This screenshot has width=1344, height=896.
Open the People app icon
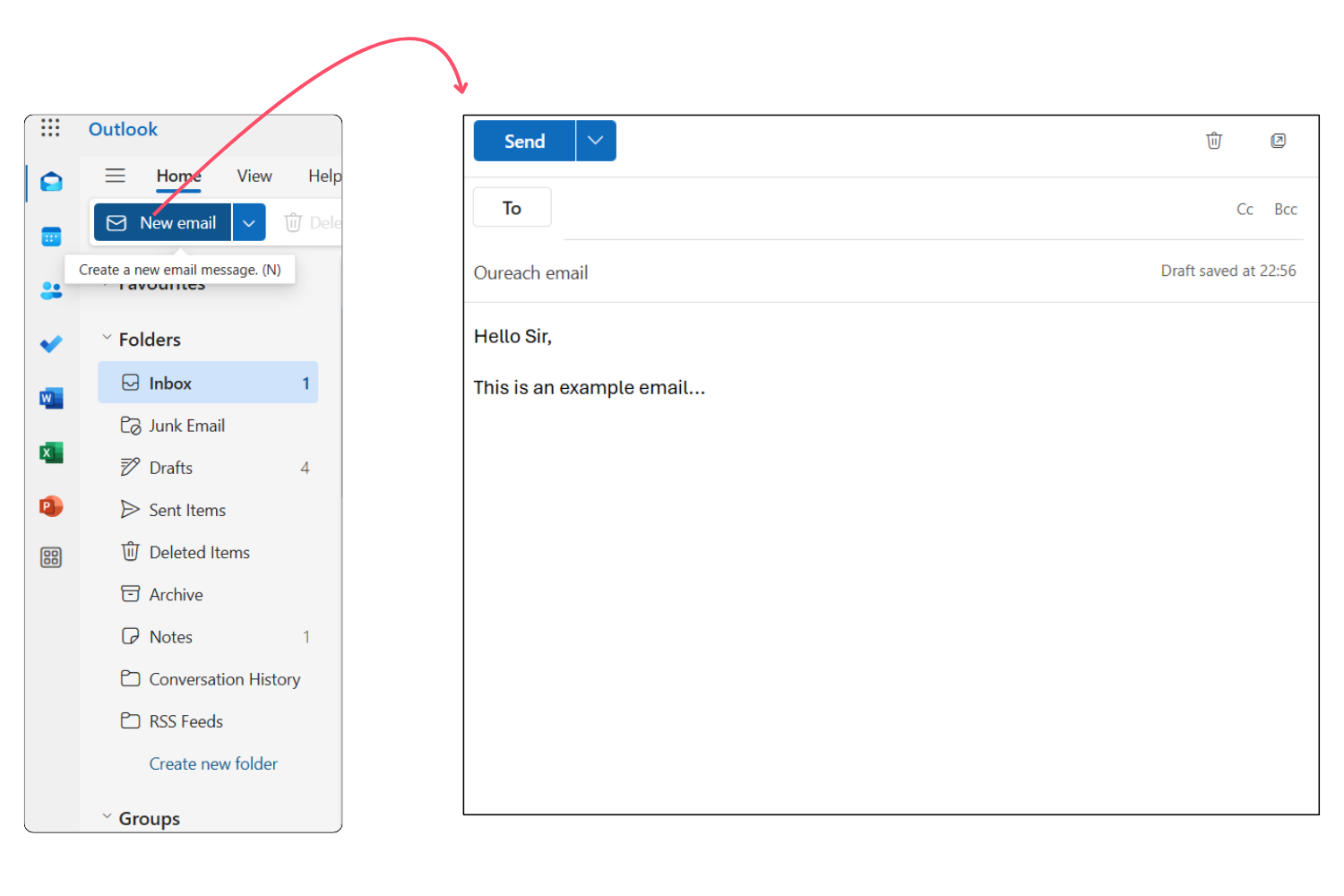[x=51, y=289]
